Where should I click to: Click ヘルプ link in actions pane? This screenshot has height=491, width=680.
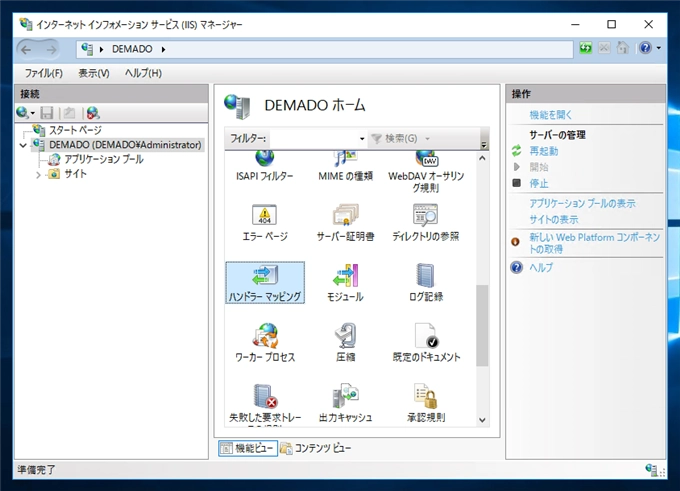click(541, 268)
